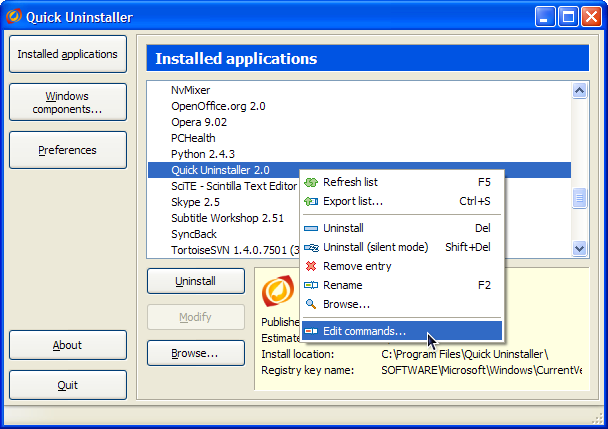
Task: Click the Registry key name value
Action: (x=481, y=370)
